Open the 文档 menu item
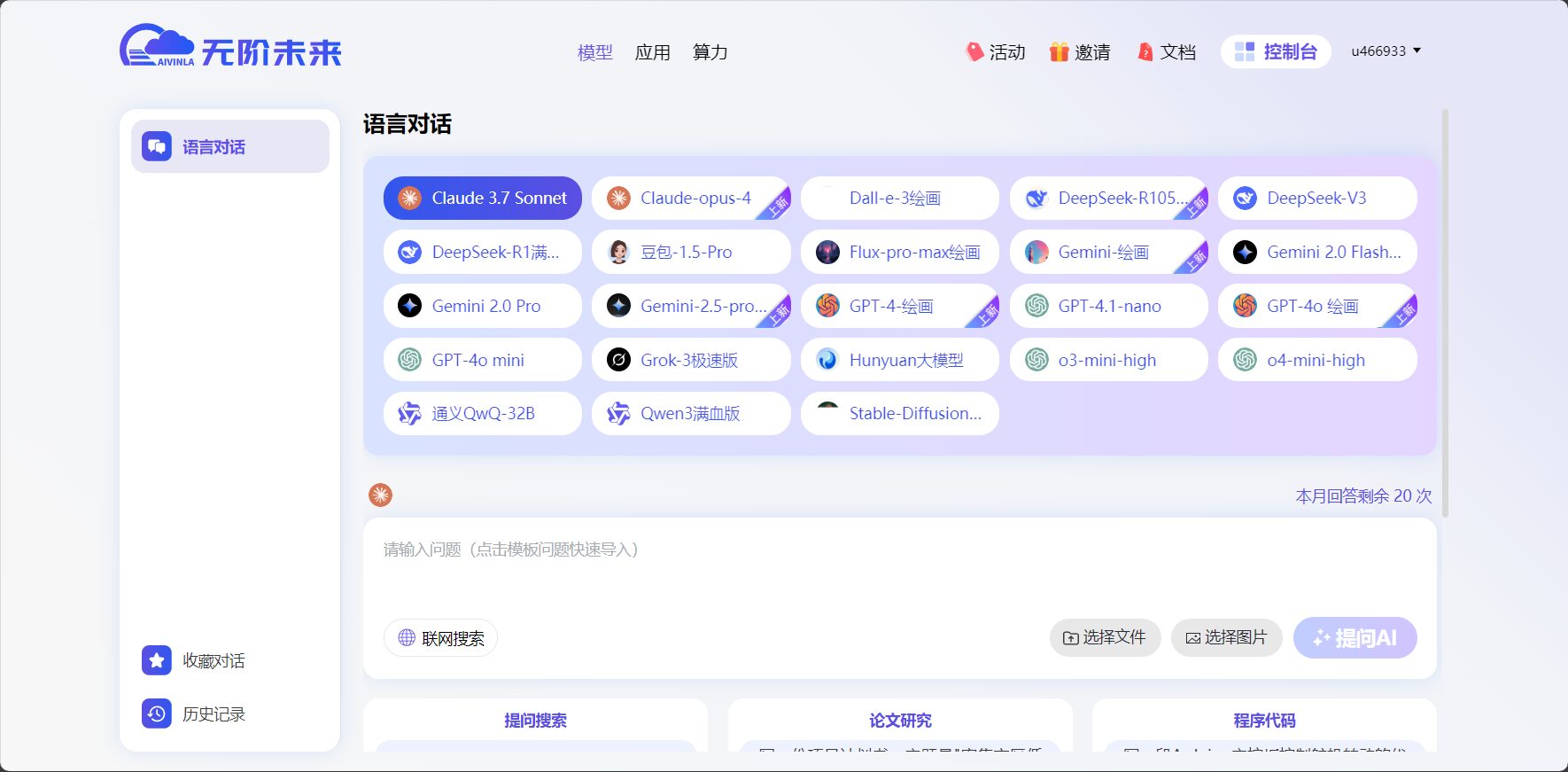Viewport: 1568px width, 772px height. (x=1166, y=52)
